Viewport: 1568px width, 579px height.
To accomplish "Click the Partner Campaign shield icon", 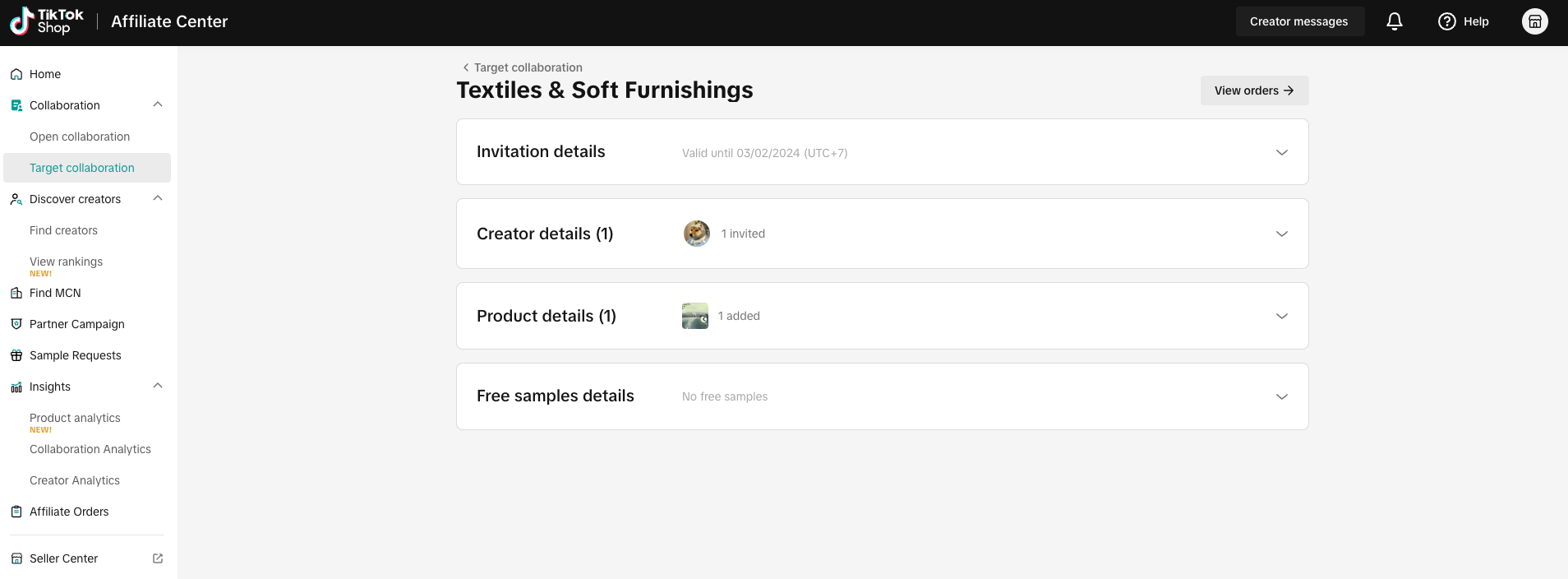I will point(16,324).
